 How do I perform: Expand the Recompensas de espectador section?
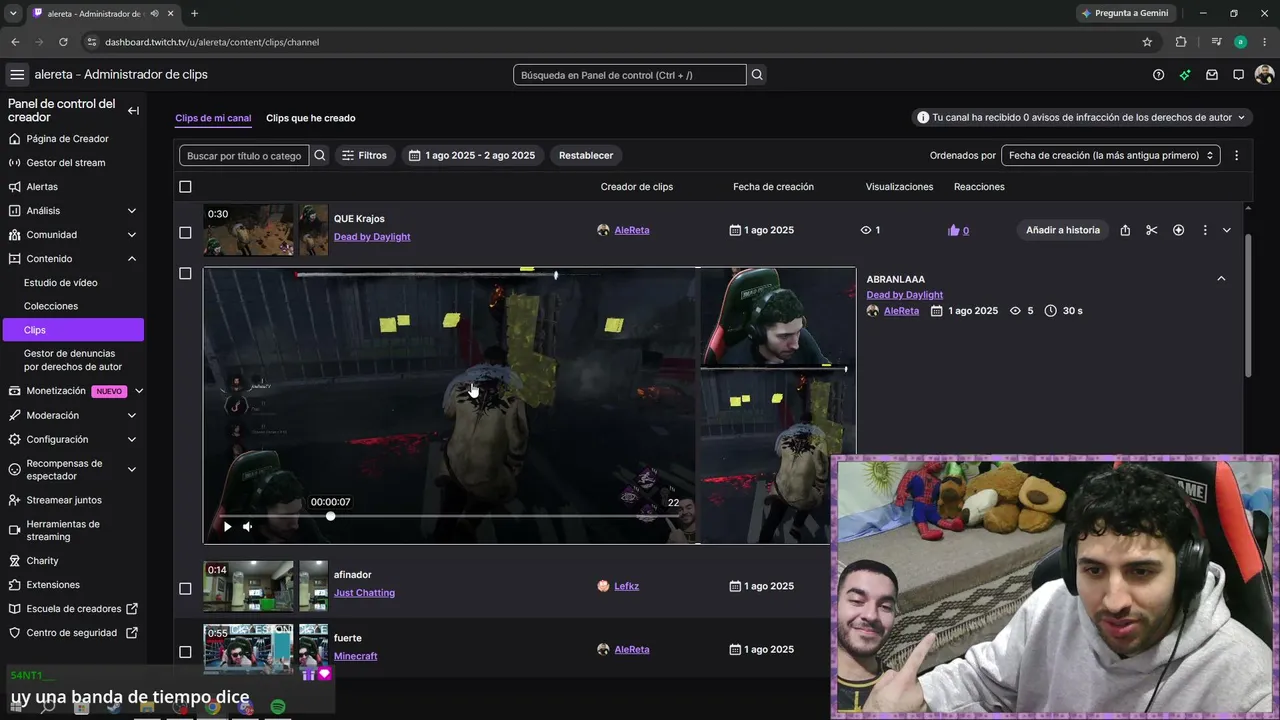pyautogui.click(x=132, y=470)
